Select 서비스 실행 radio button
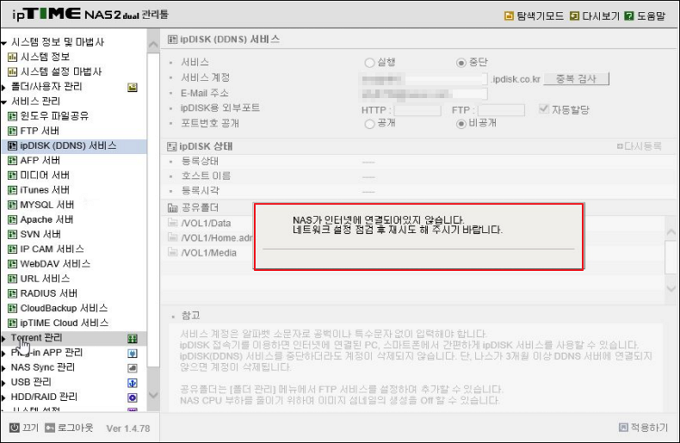 [369, 63]
